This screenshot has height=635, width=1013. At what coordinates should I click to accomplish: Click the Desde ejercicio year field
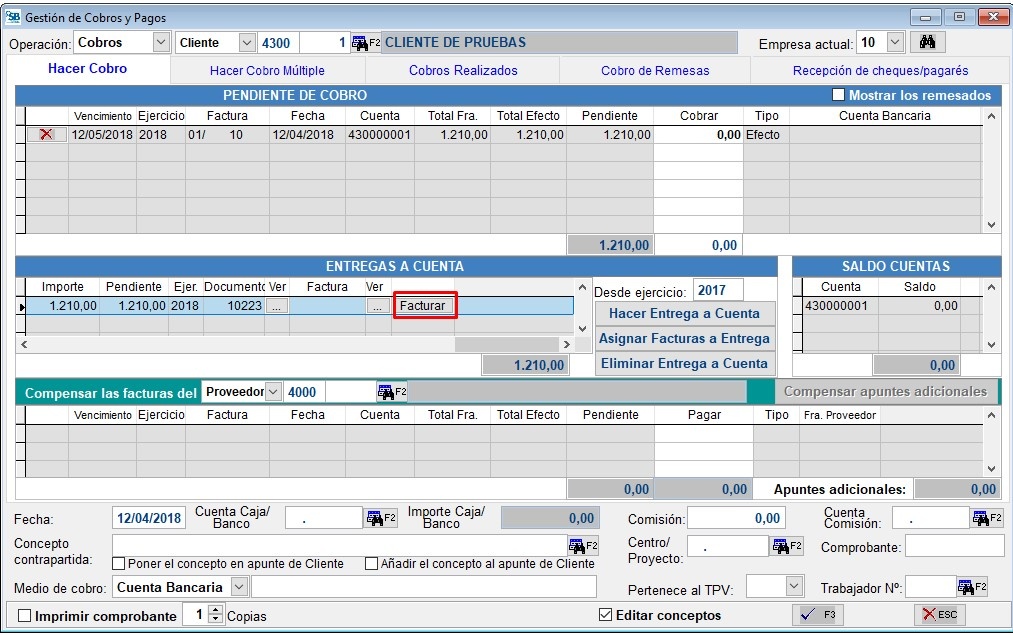pyautogui.click(x=717, y=290)
